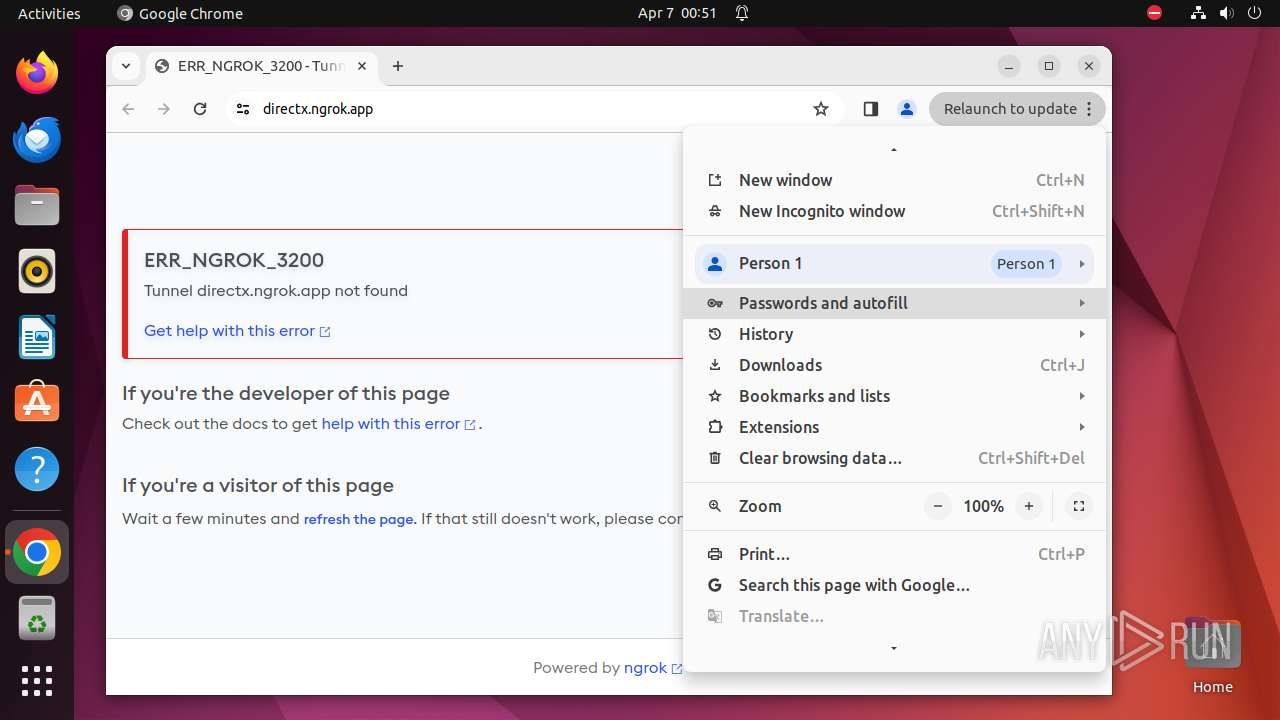View site information icon in address bar
This screenshot has height=720, width=1280.
pos(243,109)
